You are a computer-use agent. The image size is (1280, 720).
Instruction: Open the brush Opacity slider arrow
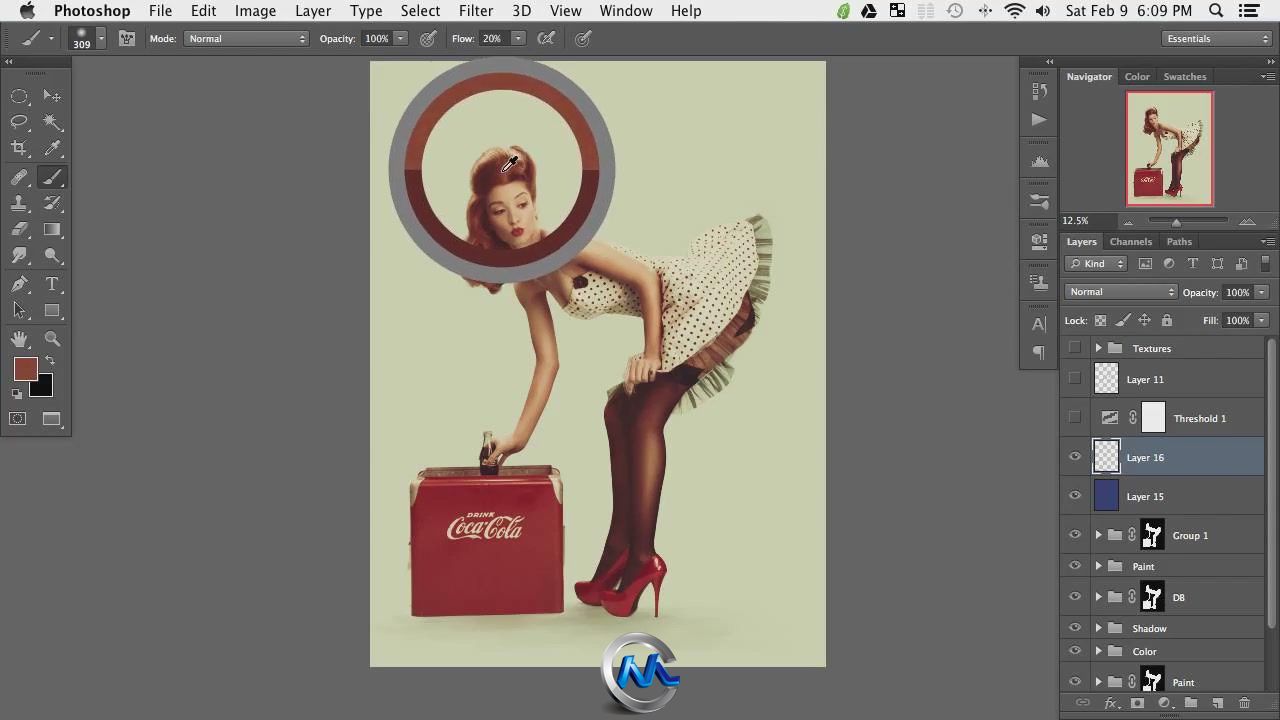pos(400,38)
